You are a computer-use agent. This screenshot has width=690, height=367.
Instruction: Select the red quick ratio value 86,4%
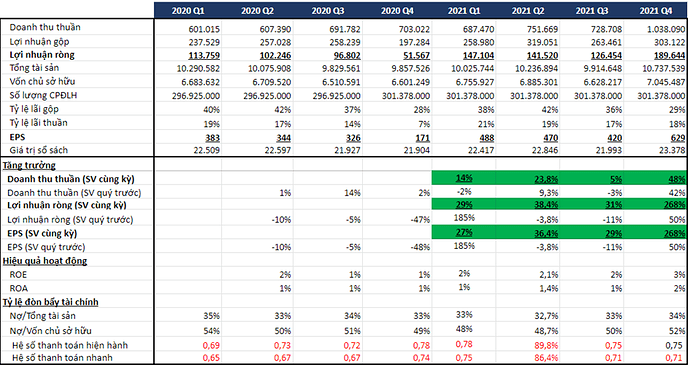546,358
